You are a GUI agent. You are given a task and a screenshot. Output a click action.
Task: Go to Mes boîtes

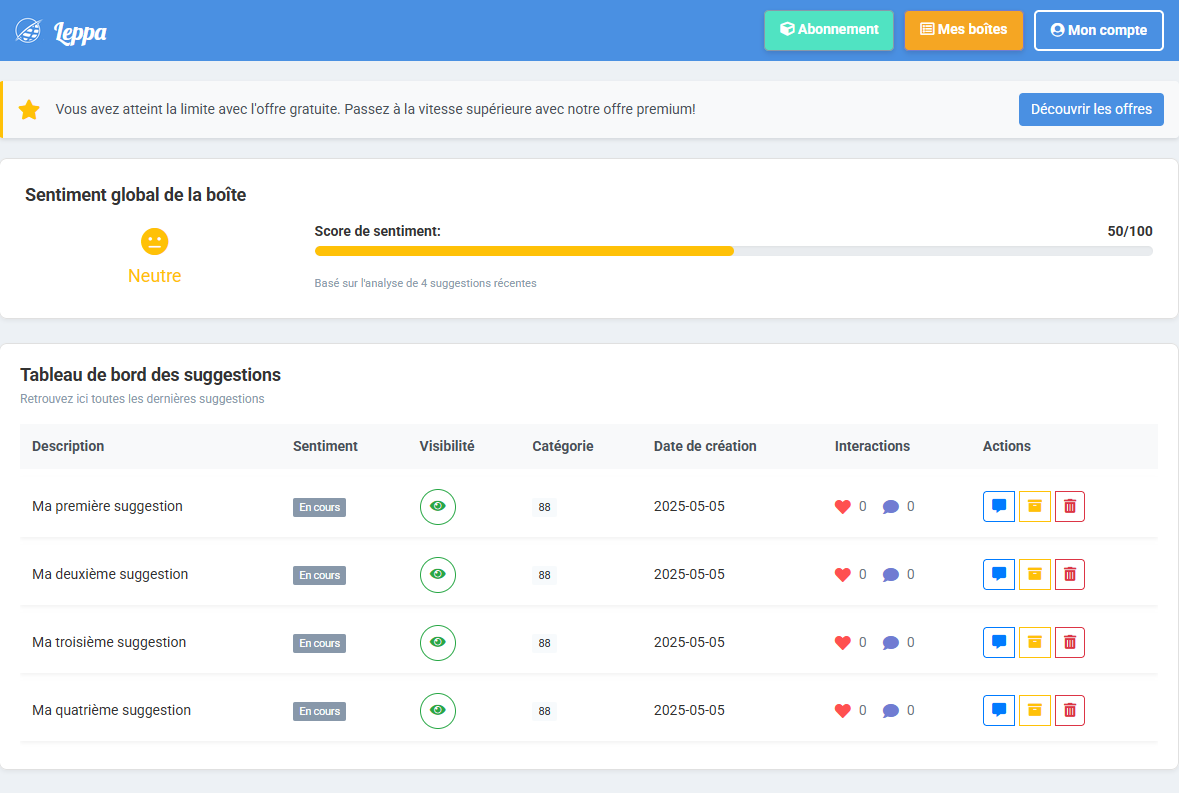963,30
